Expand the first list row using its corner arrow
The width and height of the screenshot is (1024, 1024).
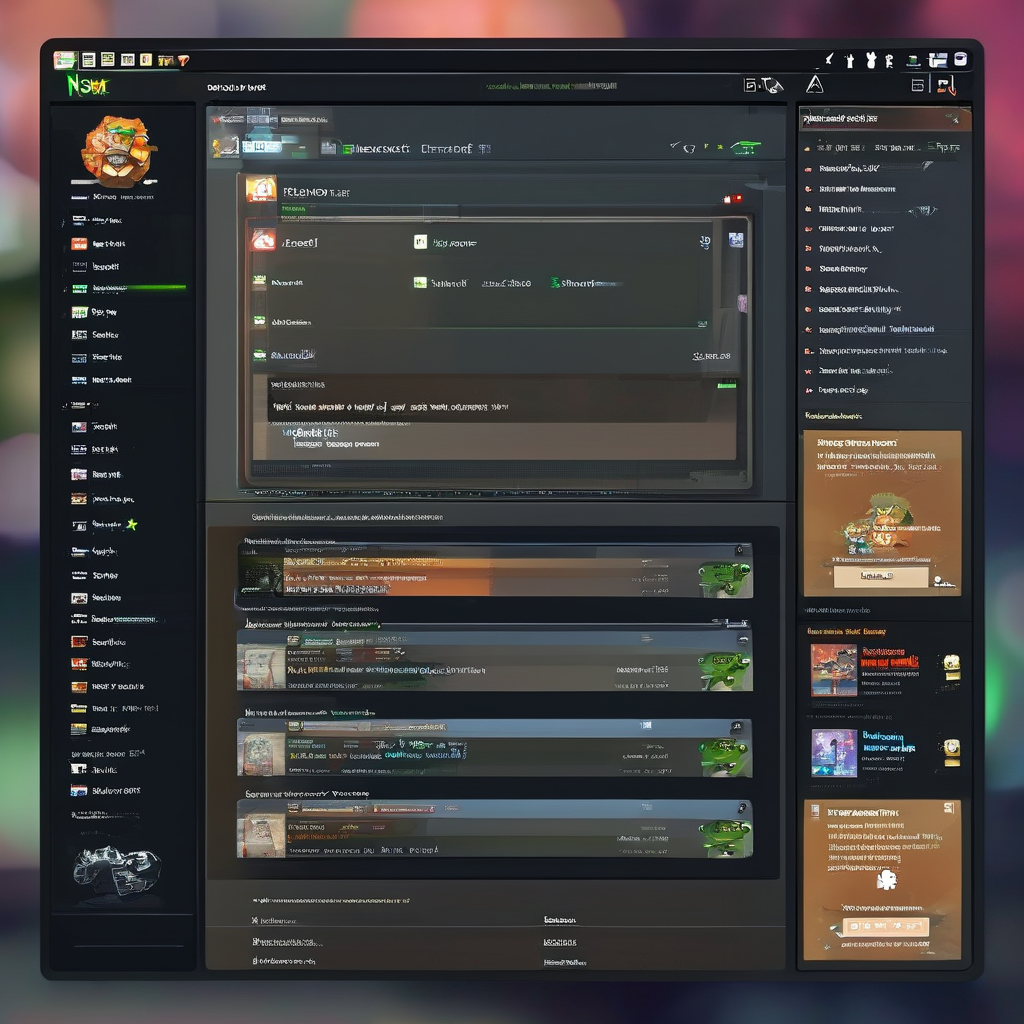(738, 550)
